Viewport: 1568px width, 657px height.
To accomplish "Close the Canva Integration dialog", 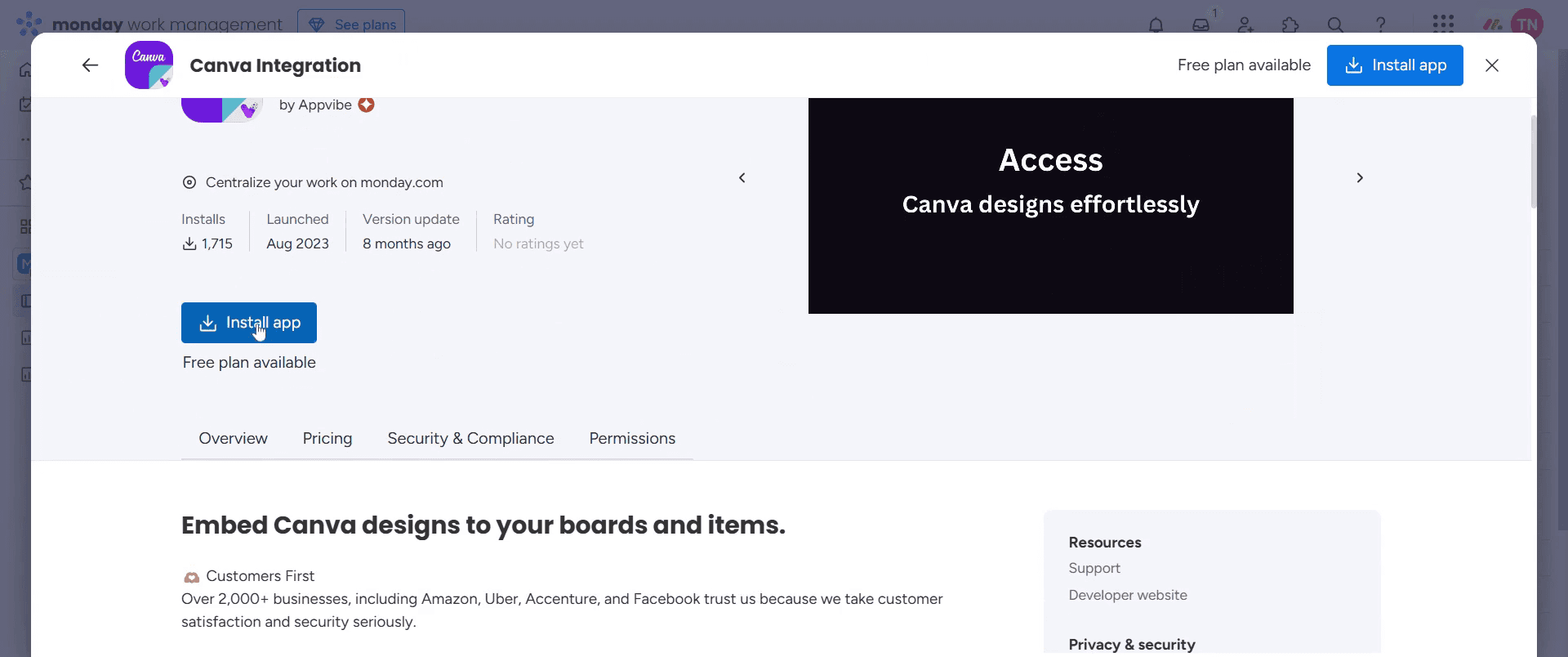I will (x=1492, y=65).
